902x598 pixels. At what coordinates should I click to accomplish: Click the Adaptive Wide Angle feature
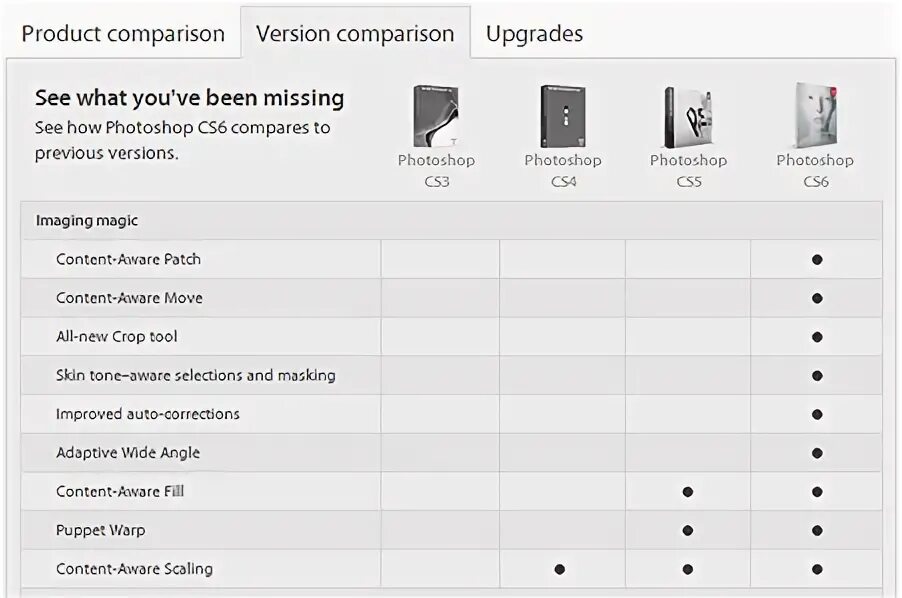click(128, 453)
